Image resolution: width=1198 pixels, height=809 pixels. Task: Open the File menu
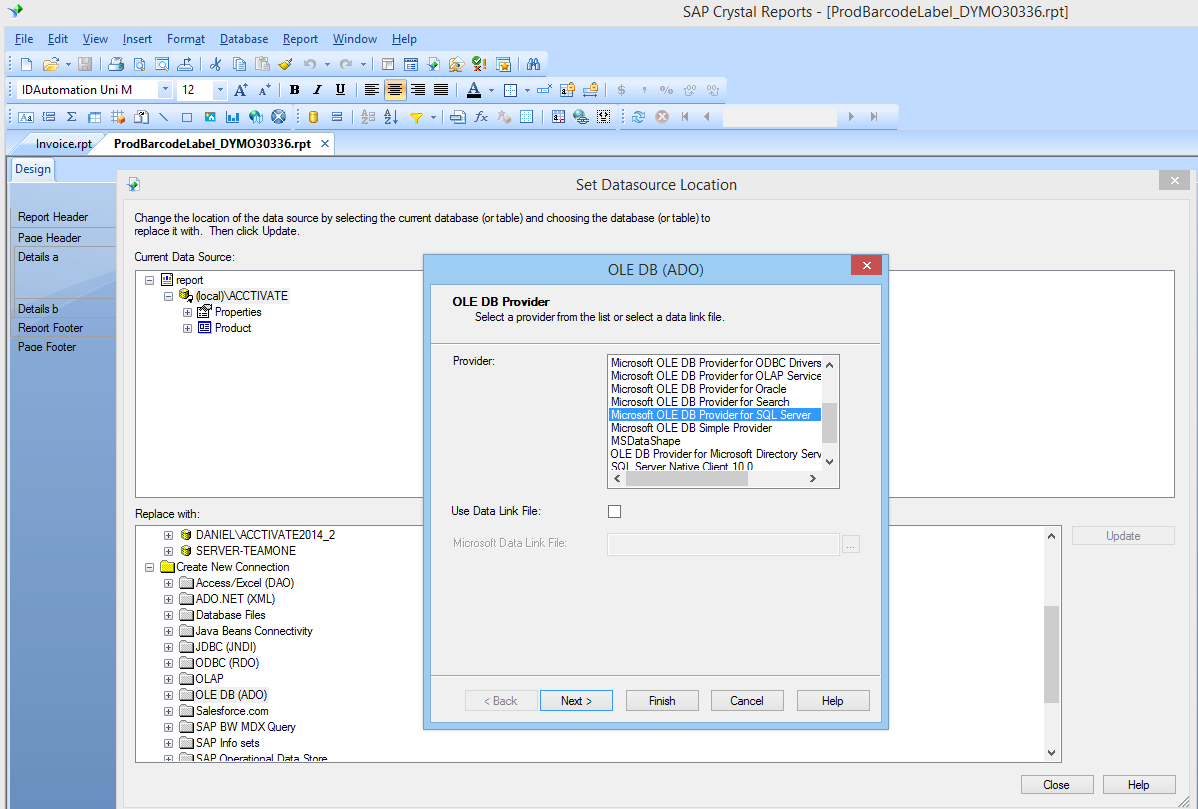[24, 39]
